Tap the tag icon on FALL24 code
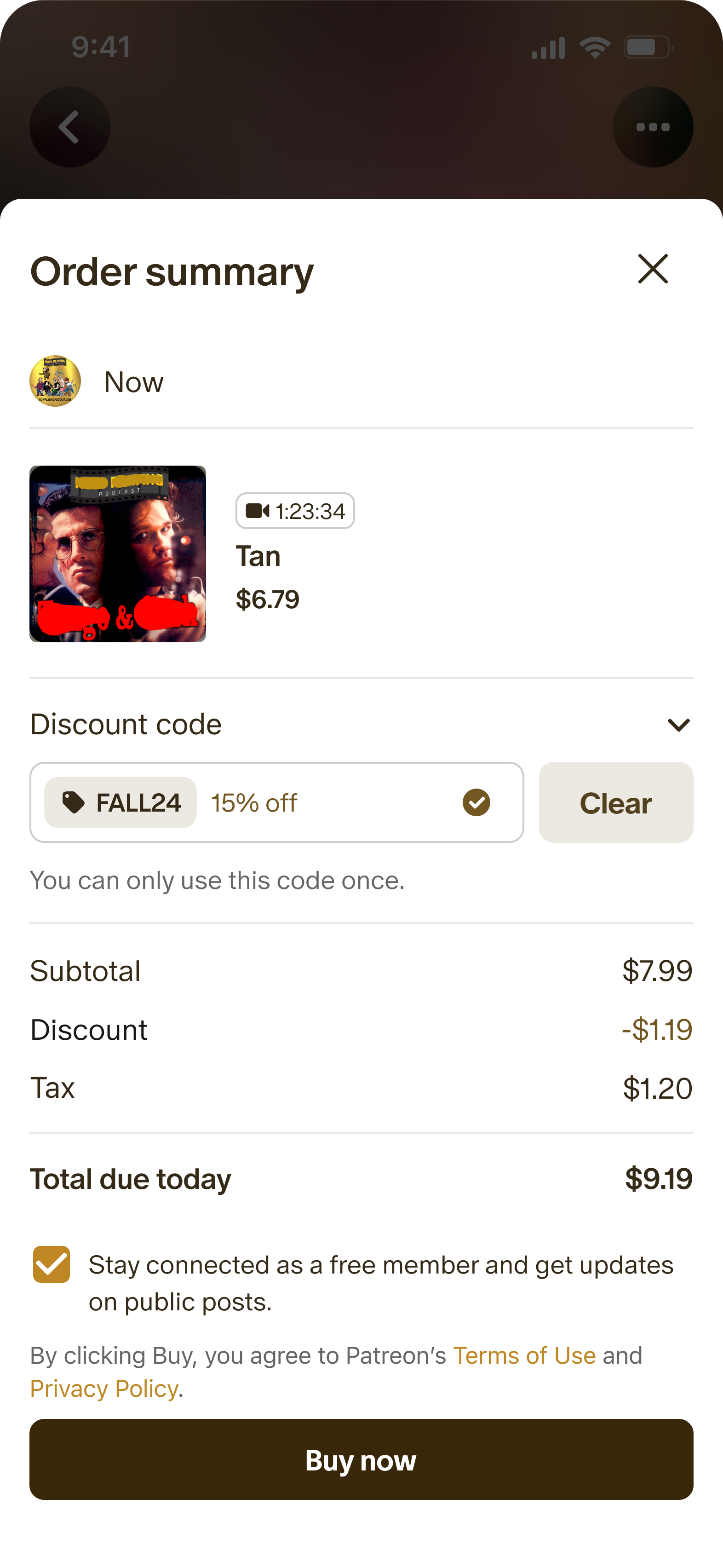 [74, 802]
